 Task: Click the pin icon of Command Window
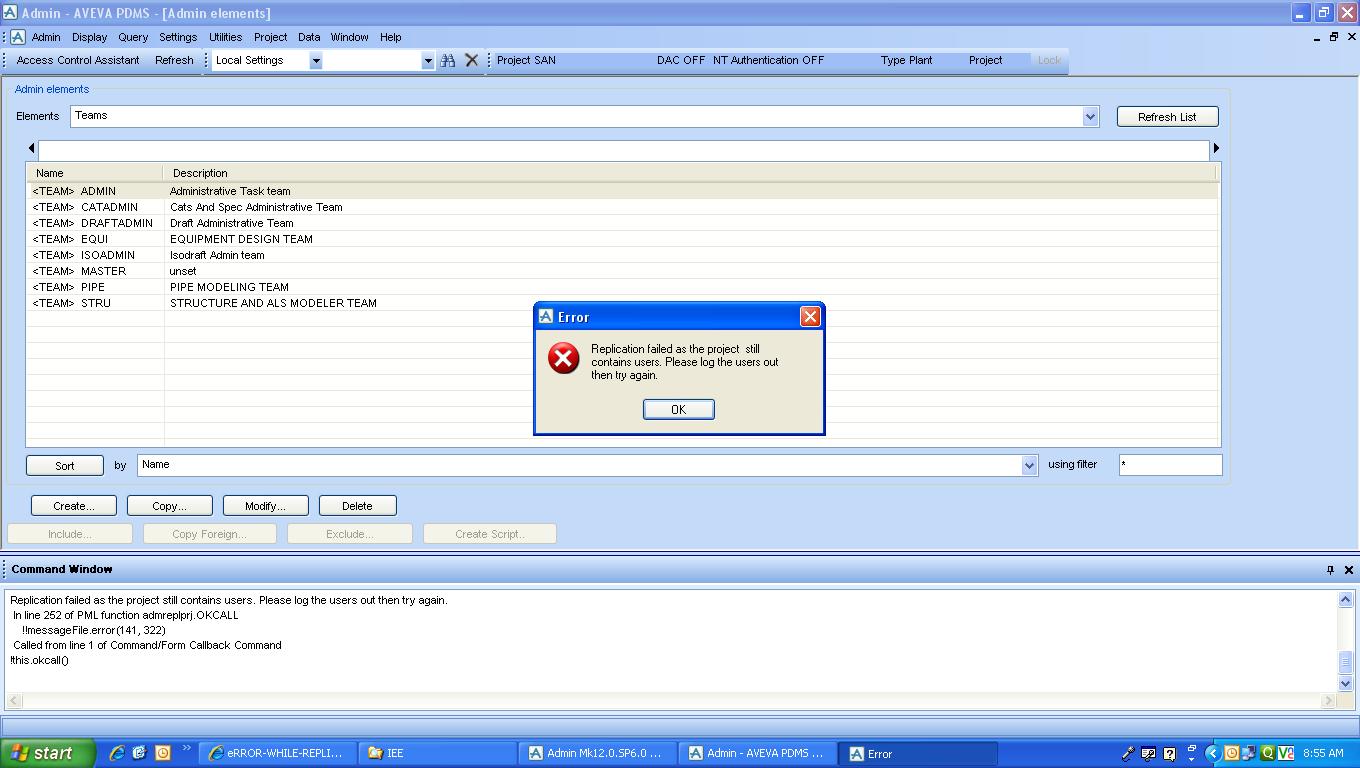click(1330, 570)
